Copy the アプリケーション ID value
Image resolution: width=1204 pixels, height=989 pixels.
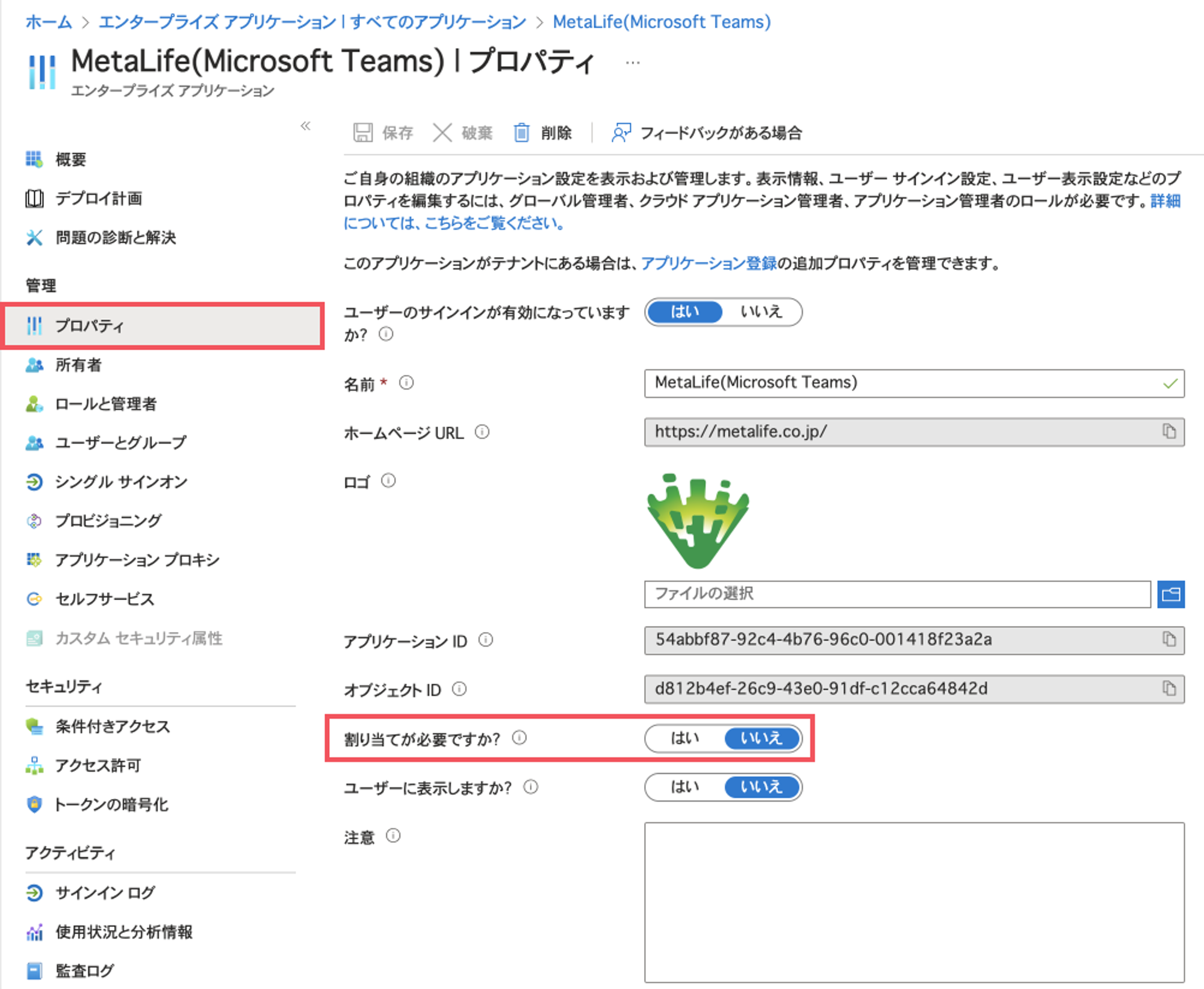(1169, 639)
